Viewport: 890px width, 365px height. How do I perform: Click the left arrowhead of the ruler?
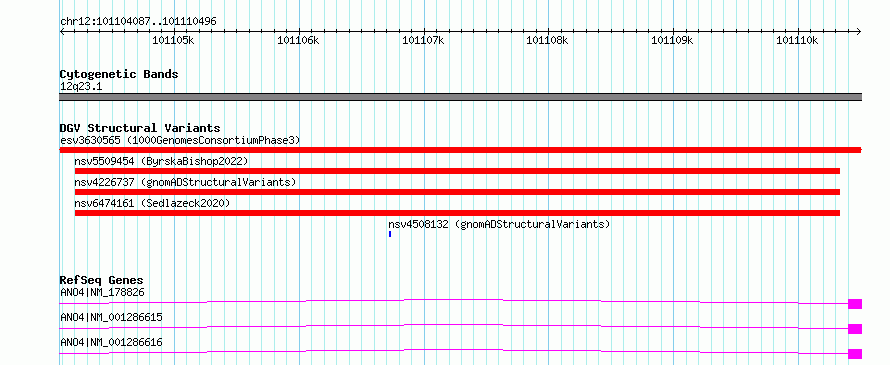coord(62,31)
